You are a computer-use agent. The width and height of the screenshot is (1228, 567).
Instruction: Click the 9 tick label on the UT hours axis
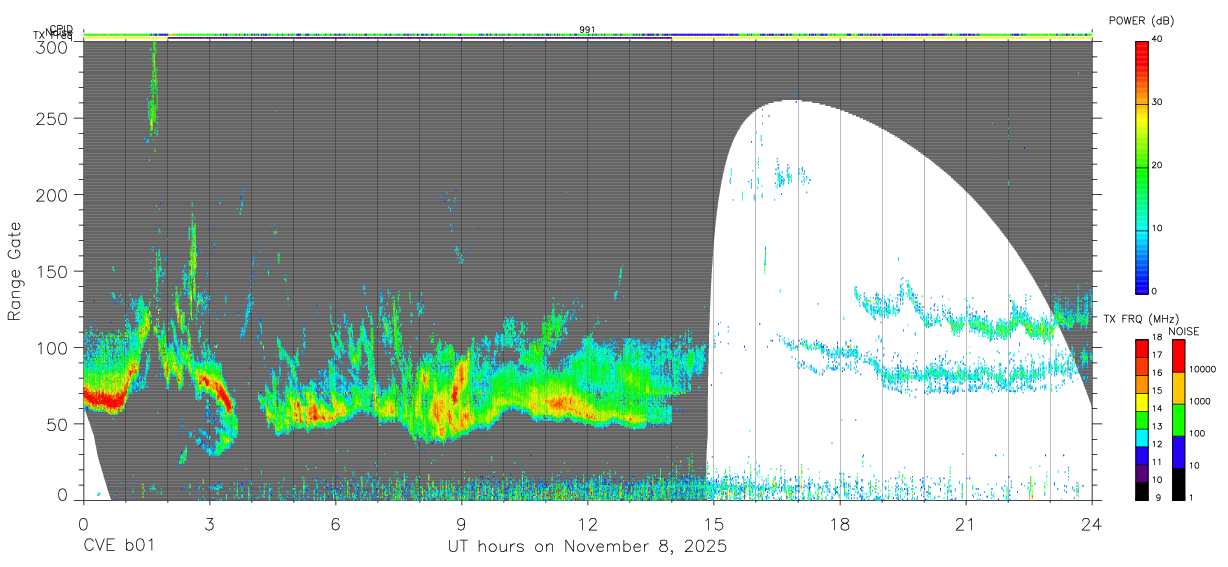[461, 524]
